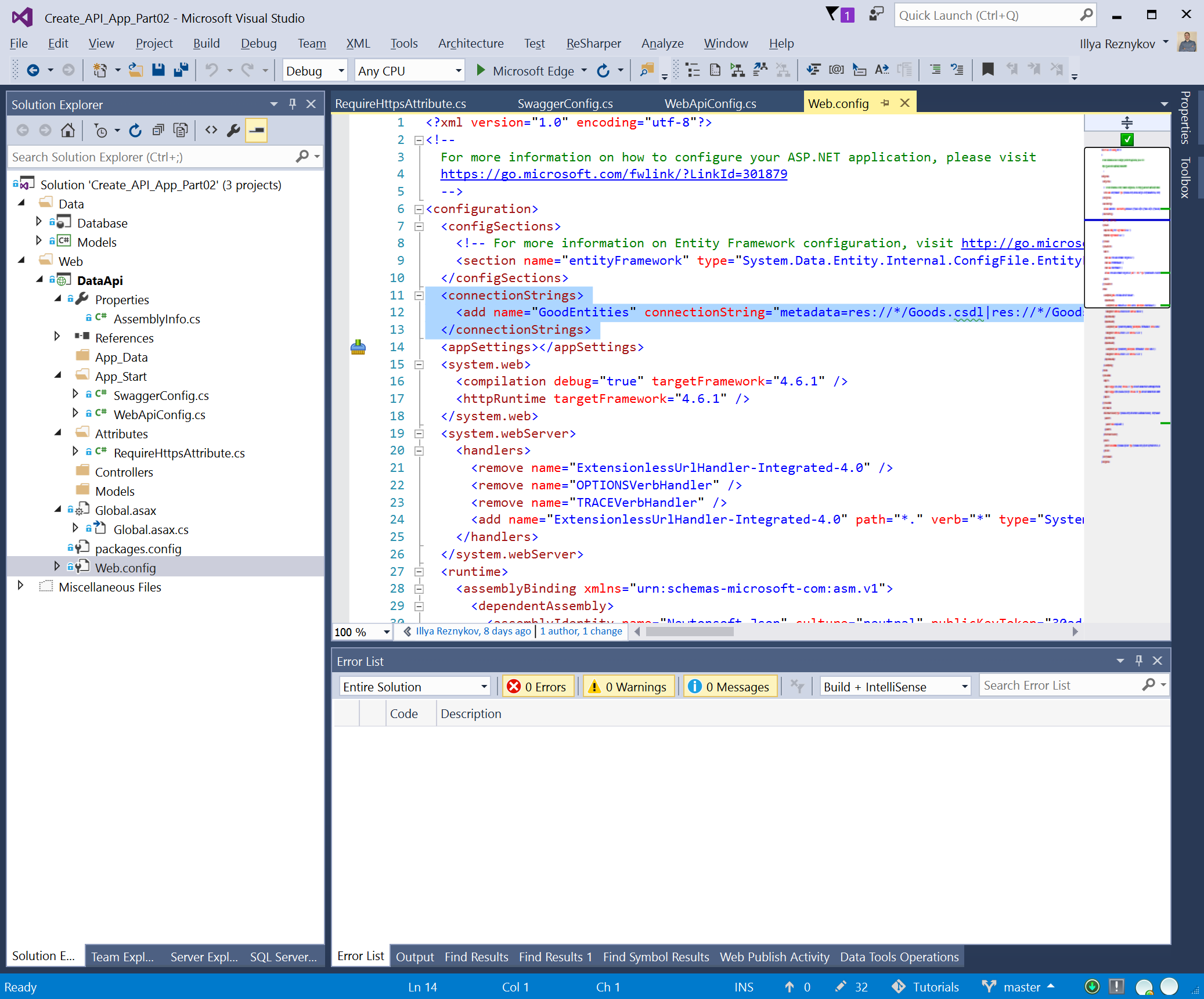Image resolution: width=1204 pixels, height=999 pixels.
Task: Open the ReSharper menu
Action: [x=593, y=44]
